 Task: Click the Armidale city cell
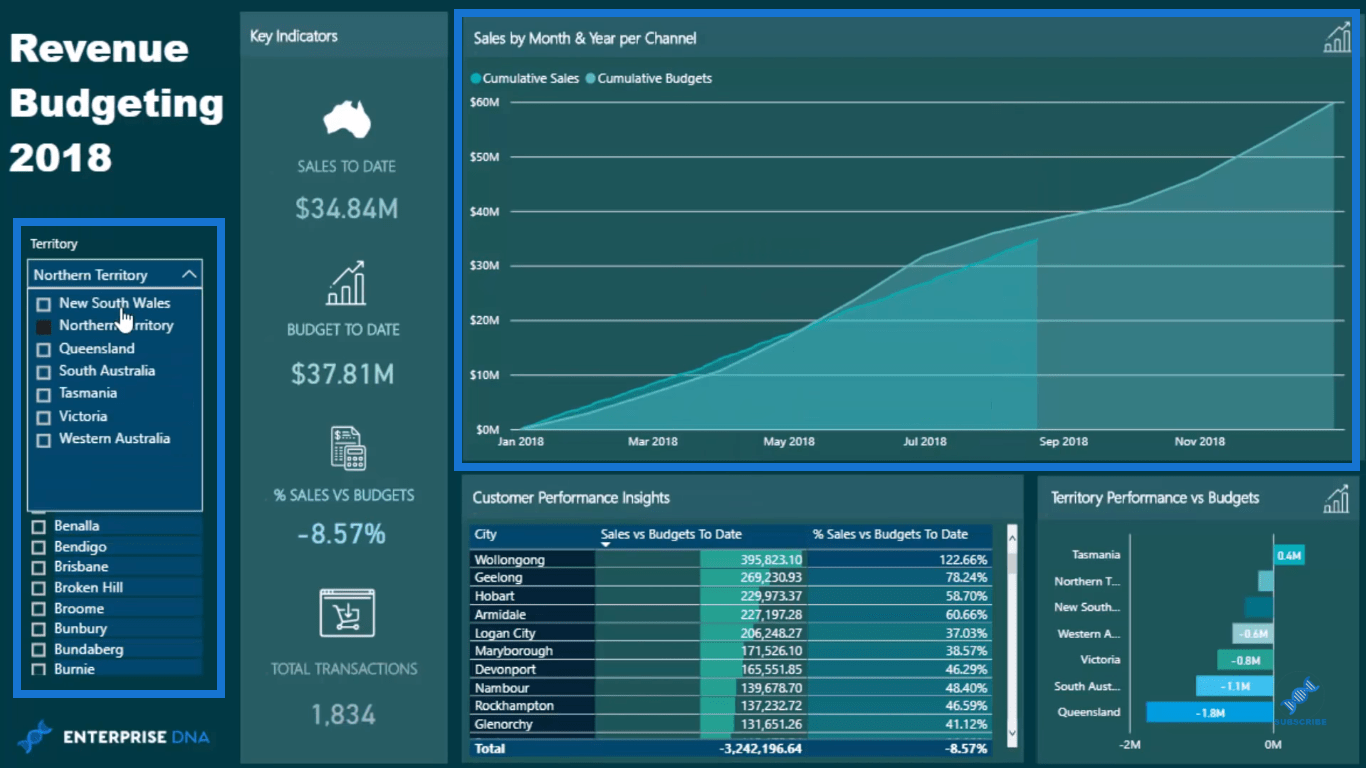click(x=533, y=615)
